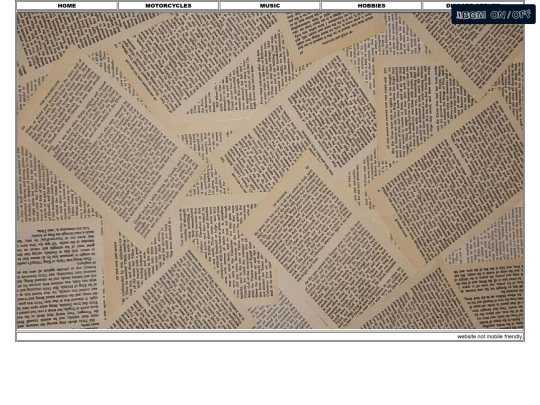This screenshot has height=405, width=540.
Task: Click the 'website not mobile friendly' footer text
Action: tap(489, 336)
